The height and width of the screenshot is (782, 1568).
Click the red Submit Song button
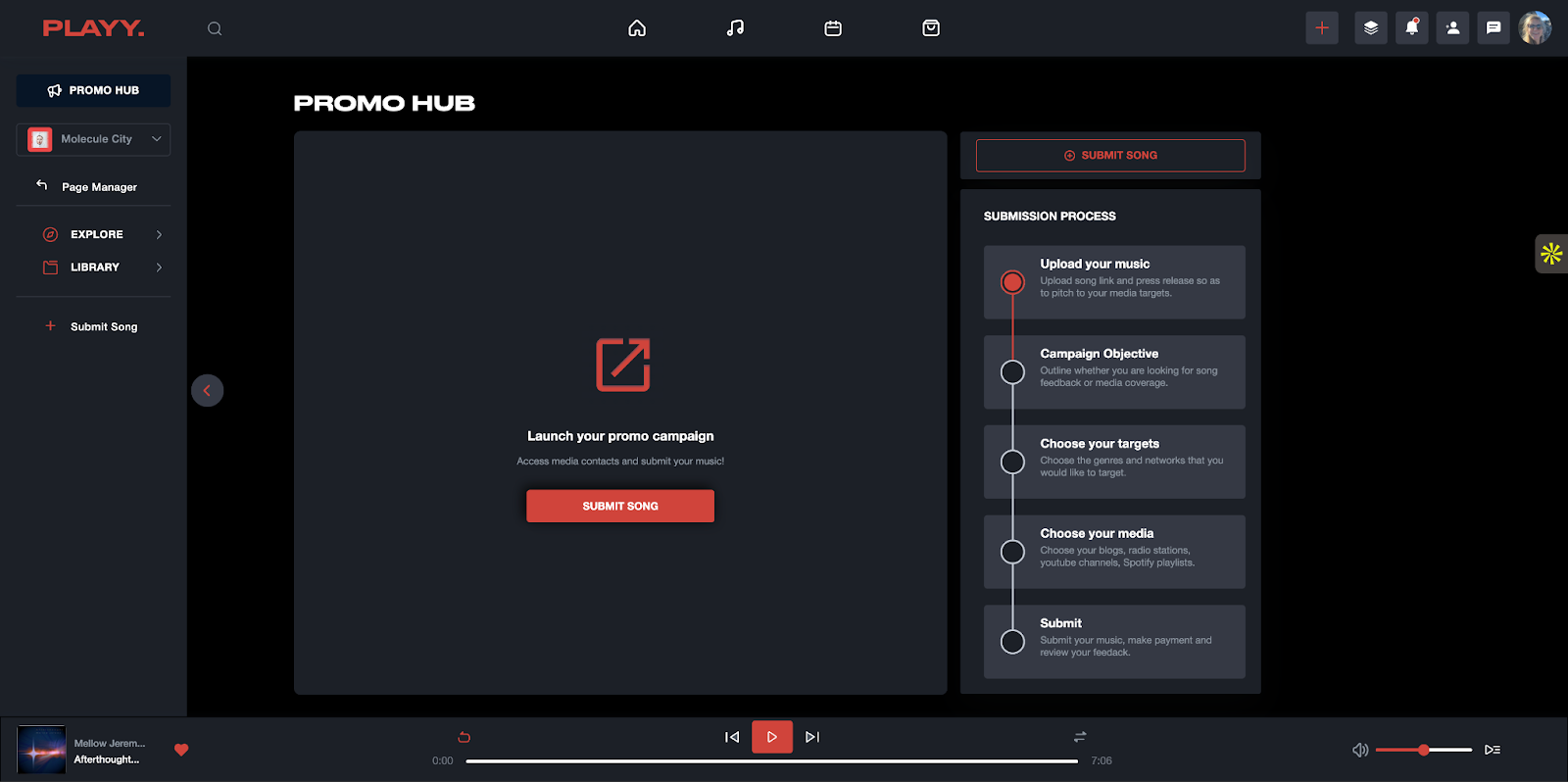point(620,506)
